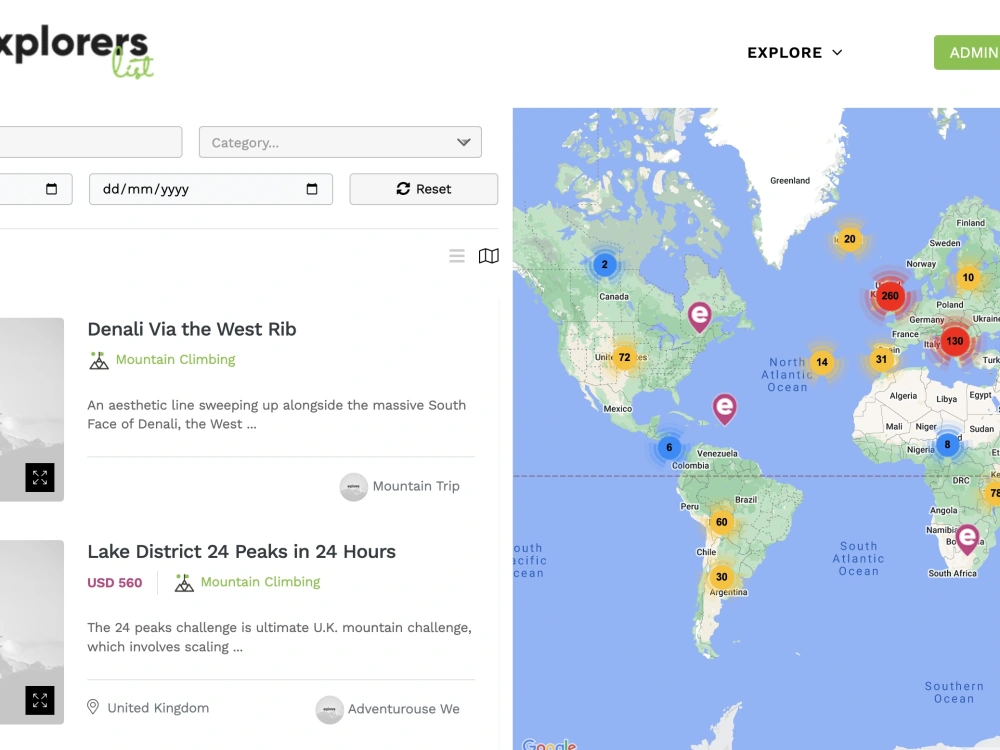Click the cluster marker 30 in Argentina
The height and width of the screenshot is (750, 1000).
721,577
